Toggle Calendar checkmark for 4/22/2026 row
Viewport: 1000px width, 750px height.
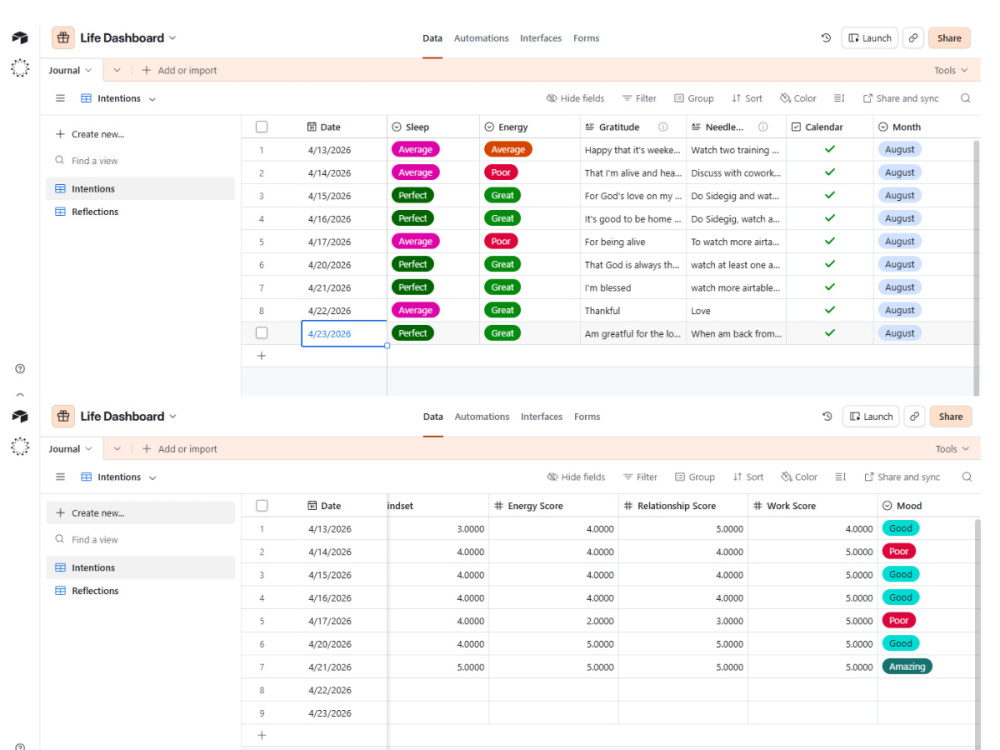830,310
